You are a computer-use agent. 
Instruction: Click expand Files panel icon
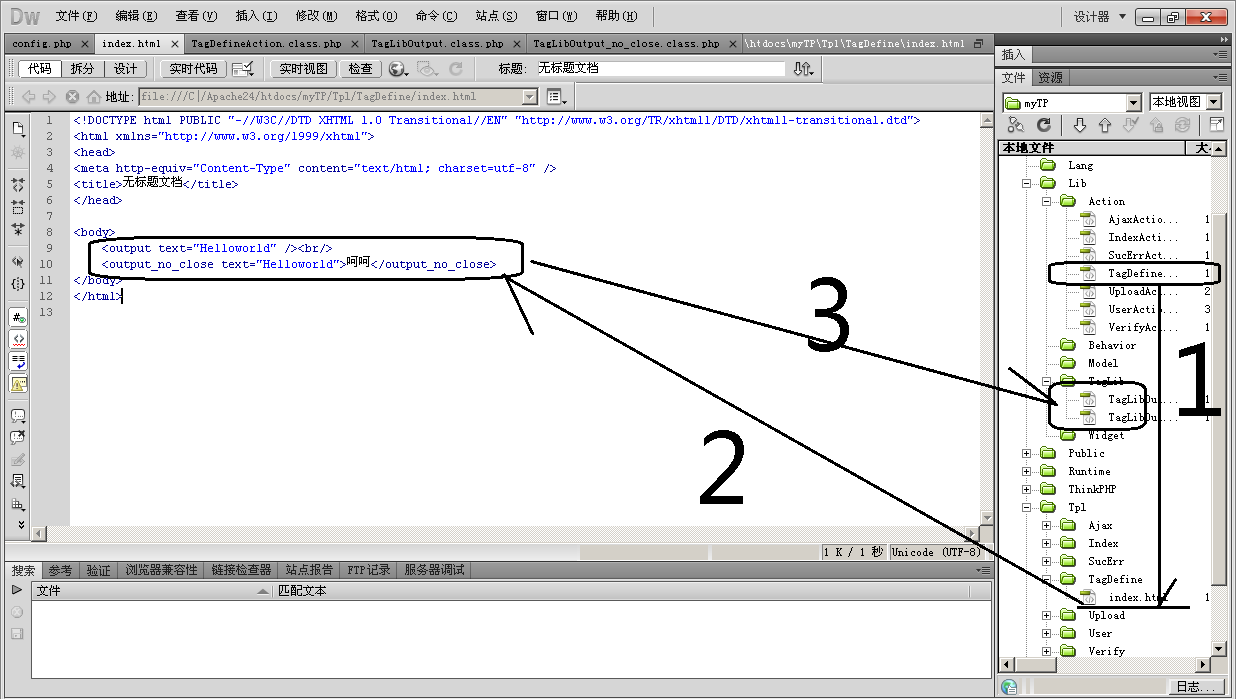tap(1217, 125)
